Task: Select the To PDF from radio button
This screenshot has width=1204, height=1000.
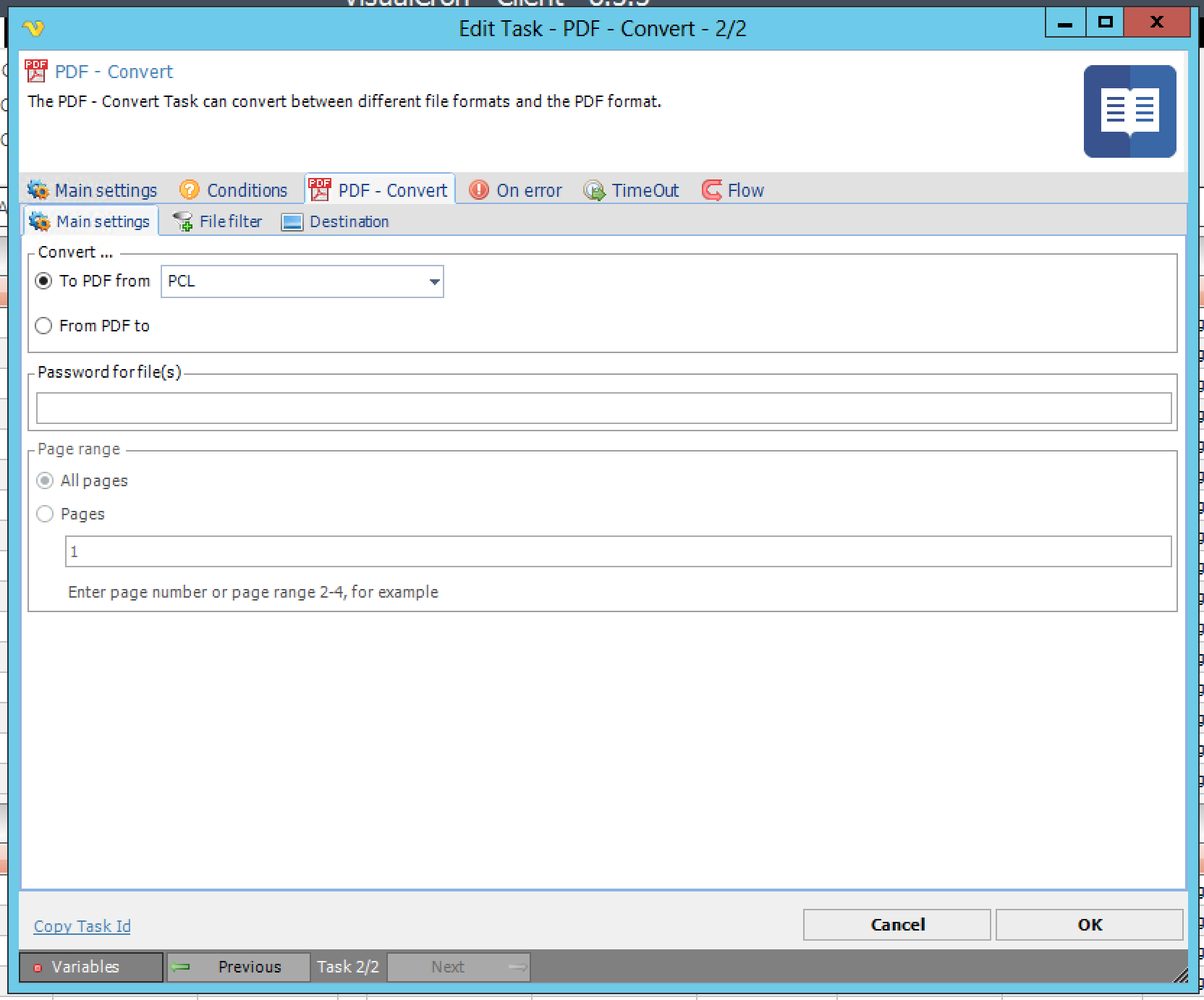Action: [44, 281]
